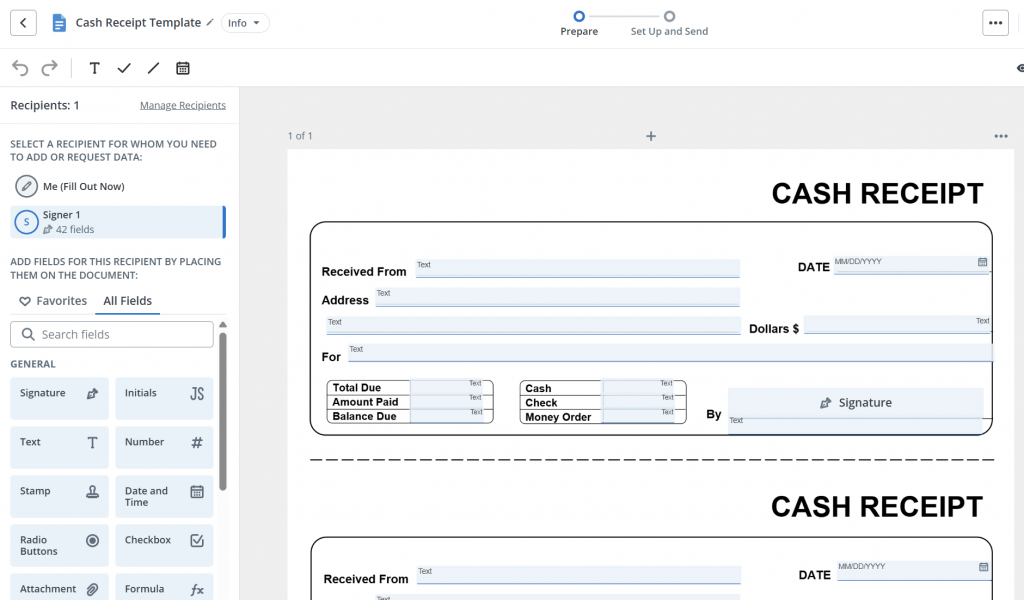
Task: Click the Address text field
Action: tap(558, 297)
